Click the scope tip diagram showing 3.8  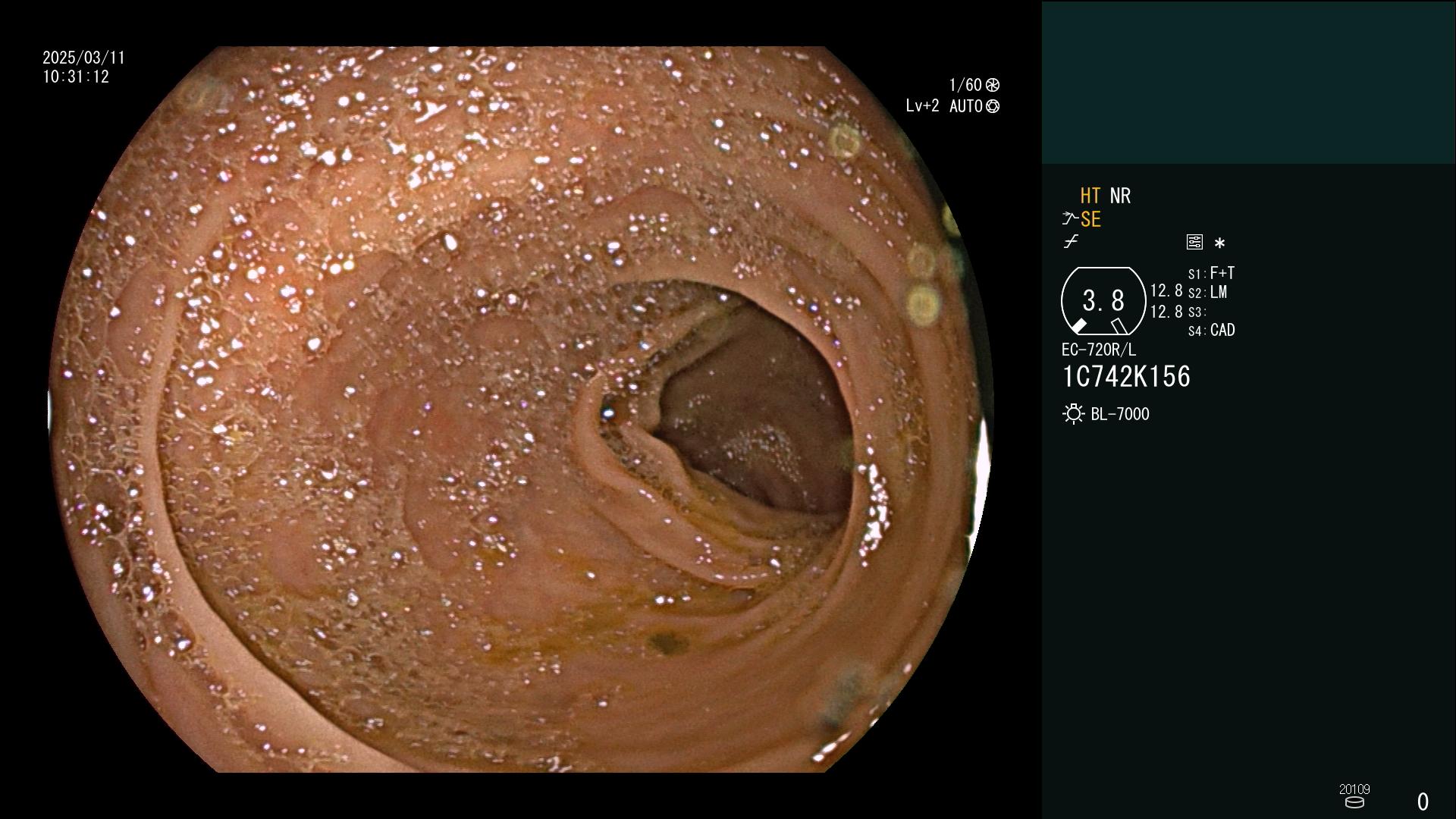(x=1103, y=301)
